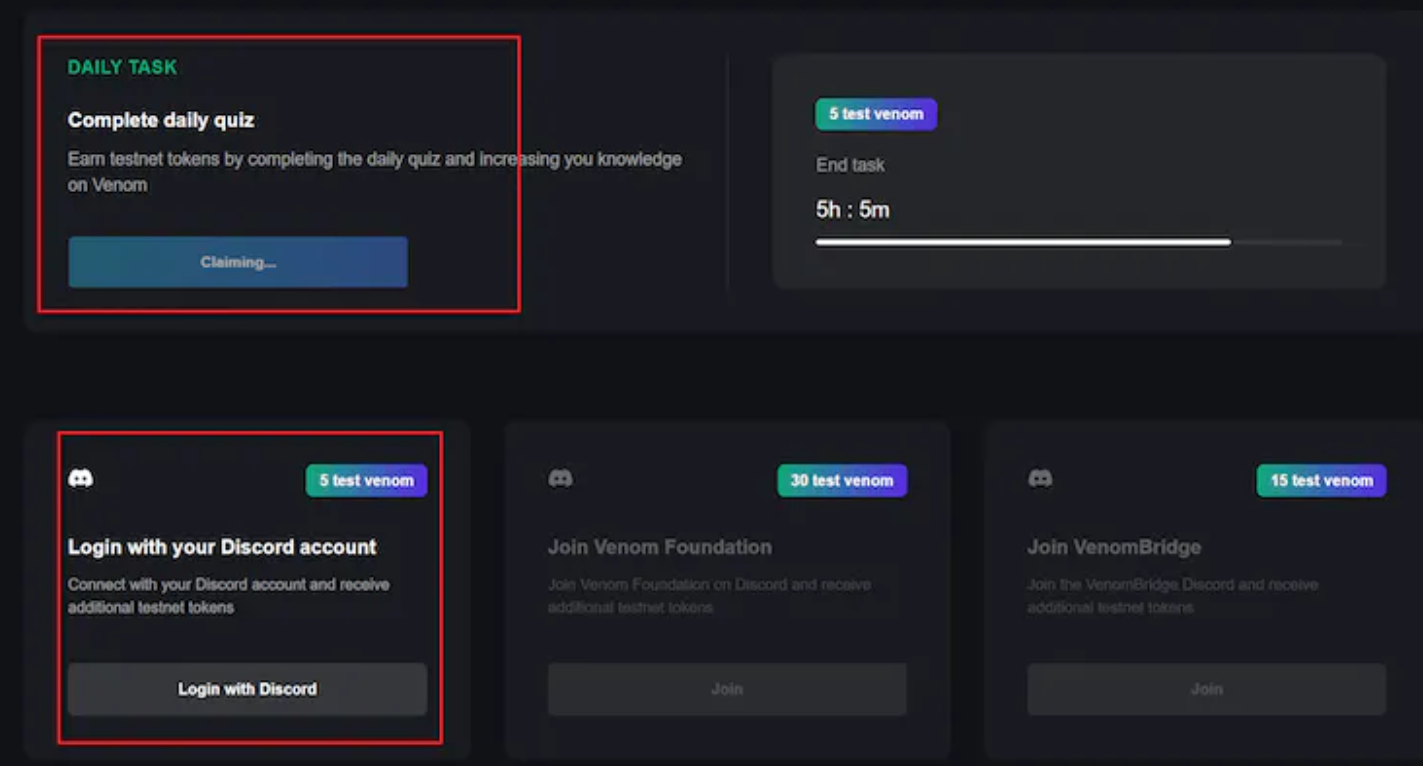Click the DAILY TASK heading
This screenshot has height=766, width=1423.
pyautogui.click(x=122, y=67)
